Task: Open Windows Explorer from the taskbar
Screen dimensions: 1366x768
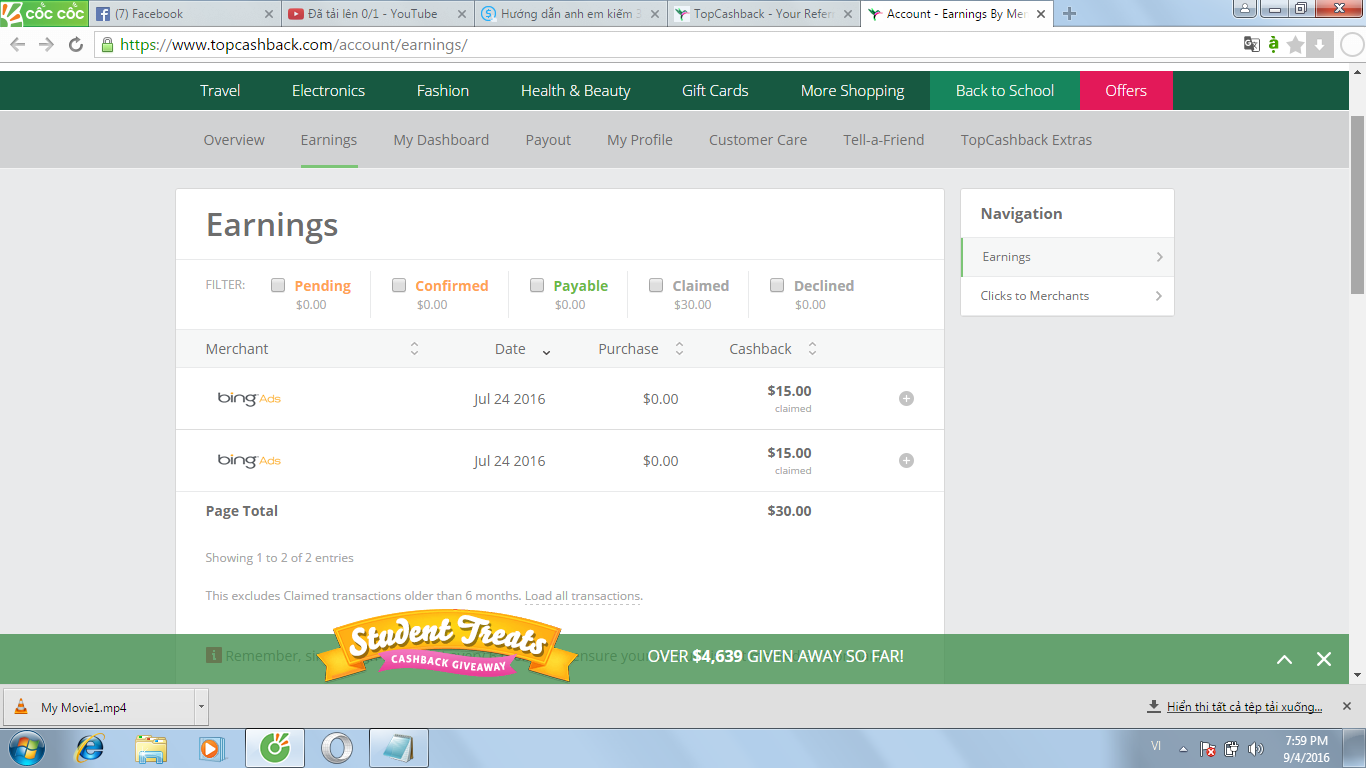Action: pos(151,748)
